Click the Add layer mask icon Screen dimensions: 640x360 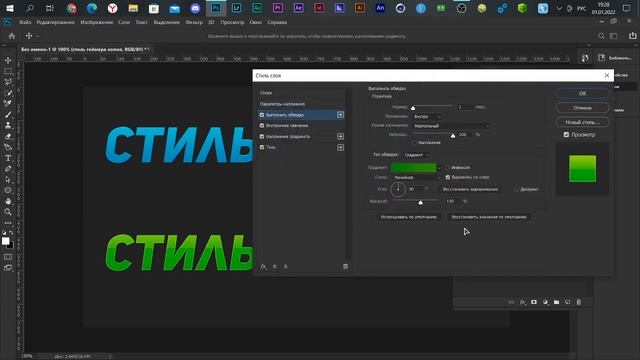534,302
